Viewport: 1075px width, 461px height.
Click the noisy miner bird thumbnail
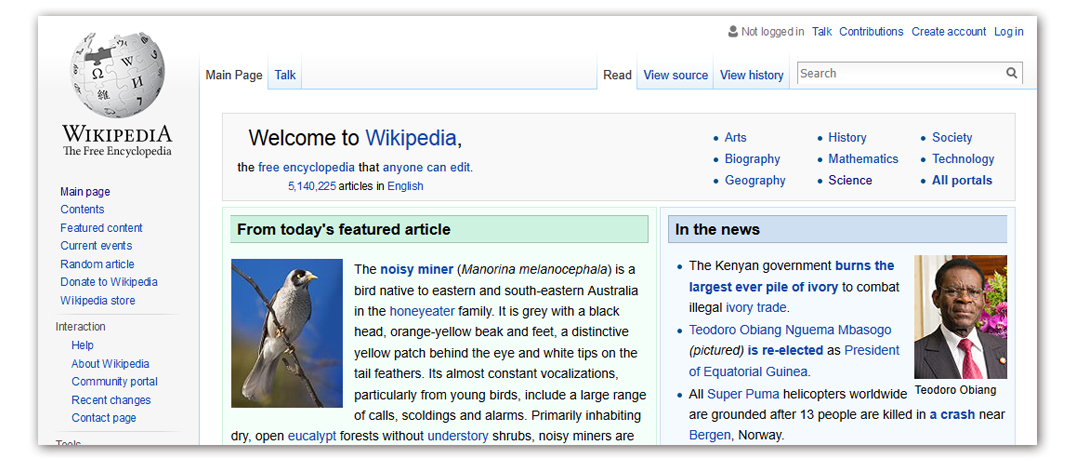pyautogui.click(x=287, y=333)
